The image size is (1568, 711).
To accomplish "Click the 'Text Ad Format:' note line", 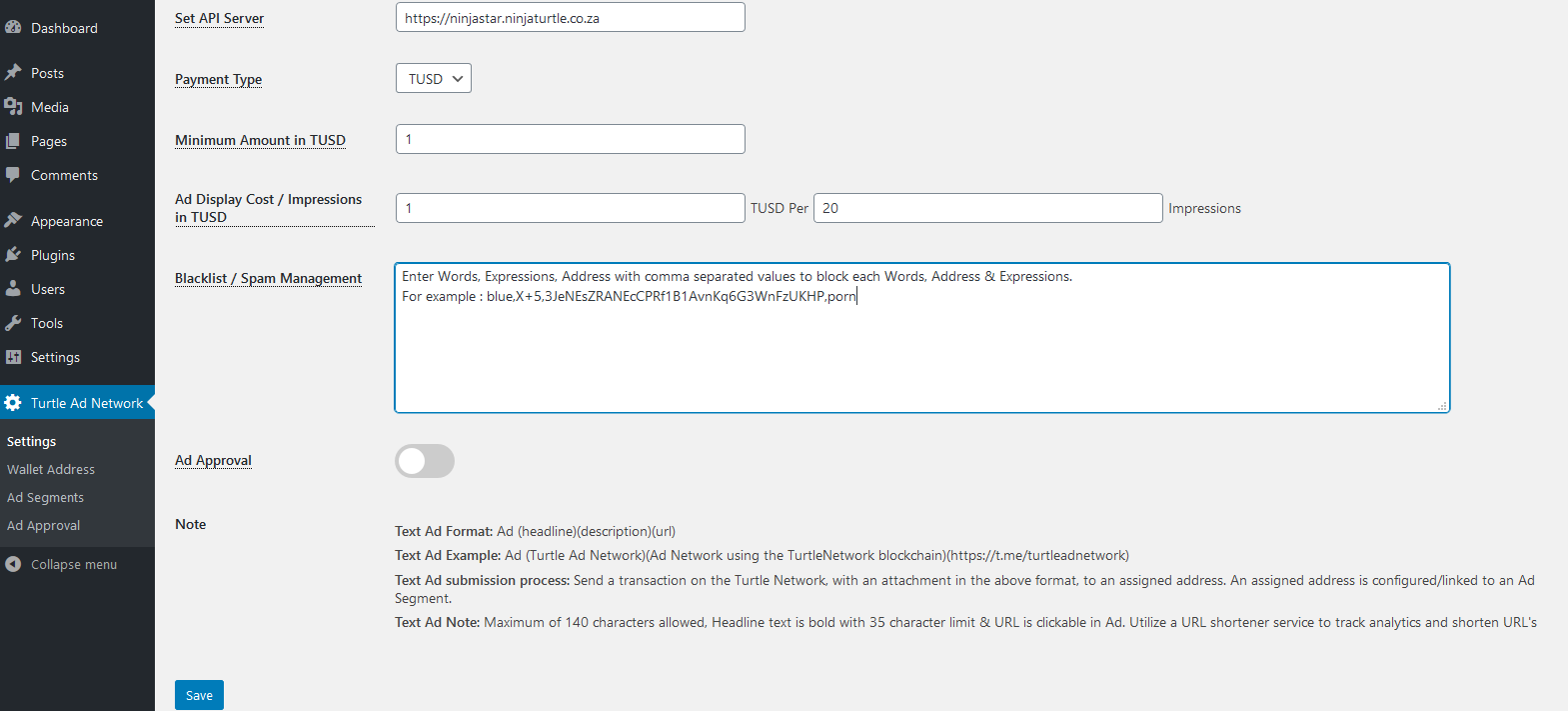I will tap(536, 531).
